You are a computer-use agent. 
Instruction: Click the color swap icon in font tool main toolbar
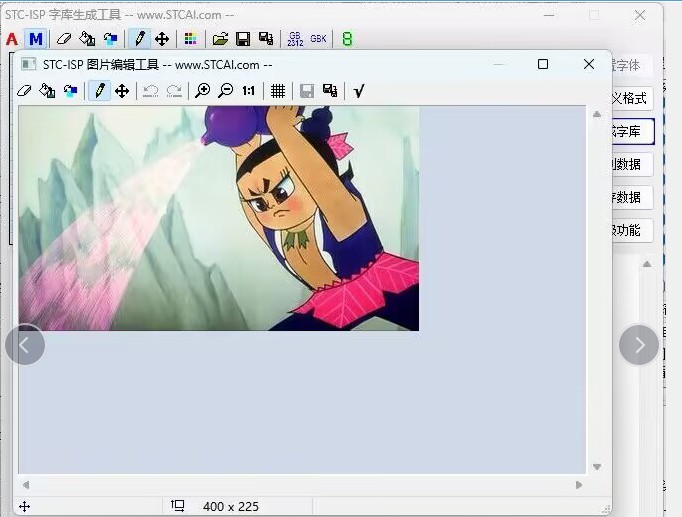110,39
